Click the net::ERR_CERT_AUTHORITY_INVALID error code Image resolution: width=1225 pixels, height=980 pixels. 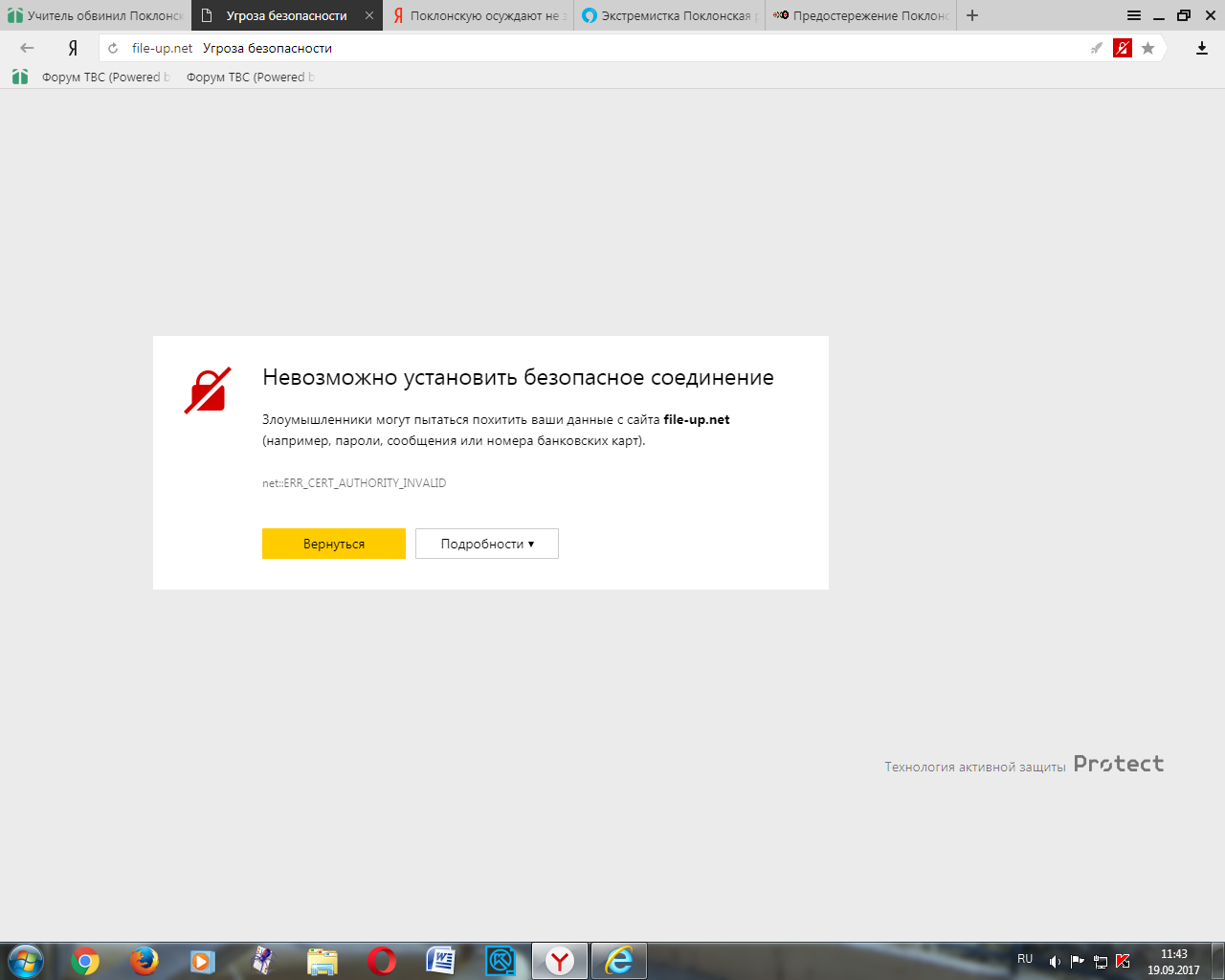[x=354, y=483]
